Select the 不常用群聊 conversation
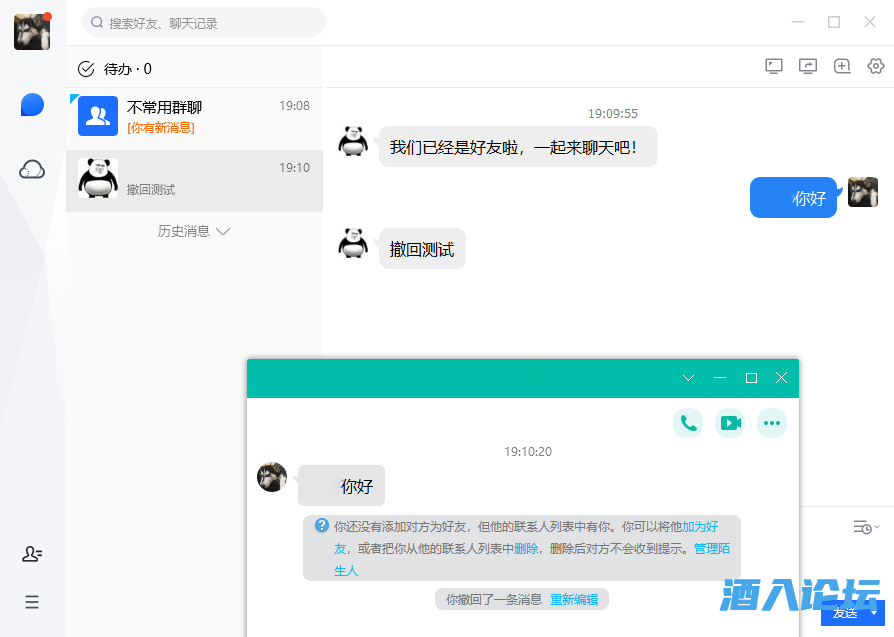The width and height of the screenshot is (894, 637). point(194,117)
